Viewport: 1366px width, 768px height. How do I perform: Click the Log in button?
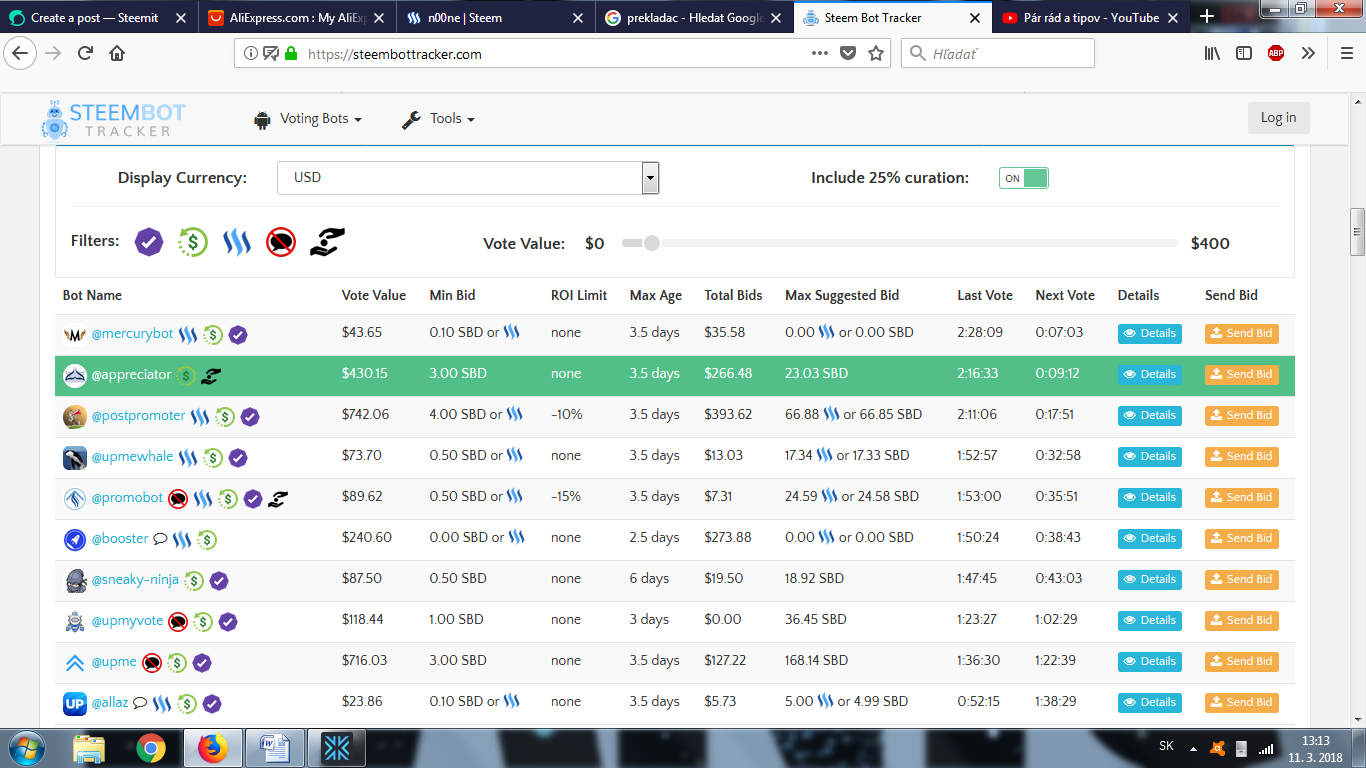[x=1278, y=118]
